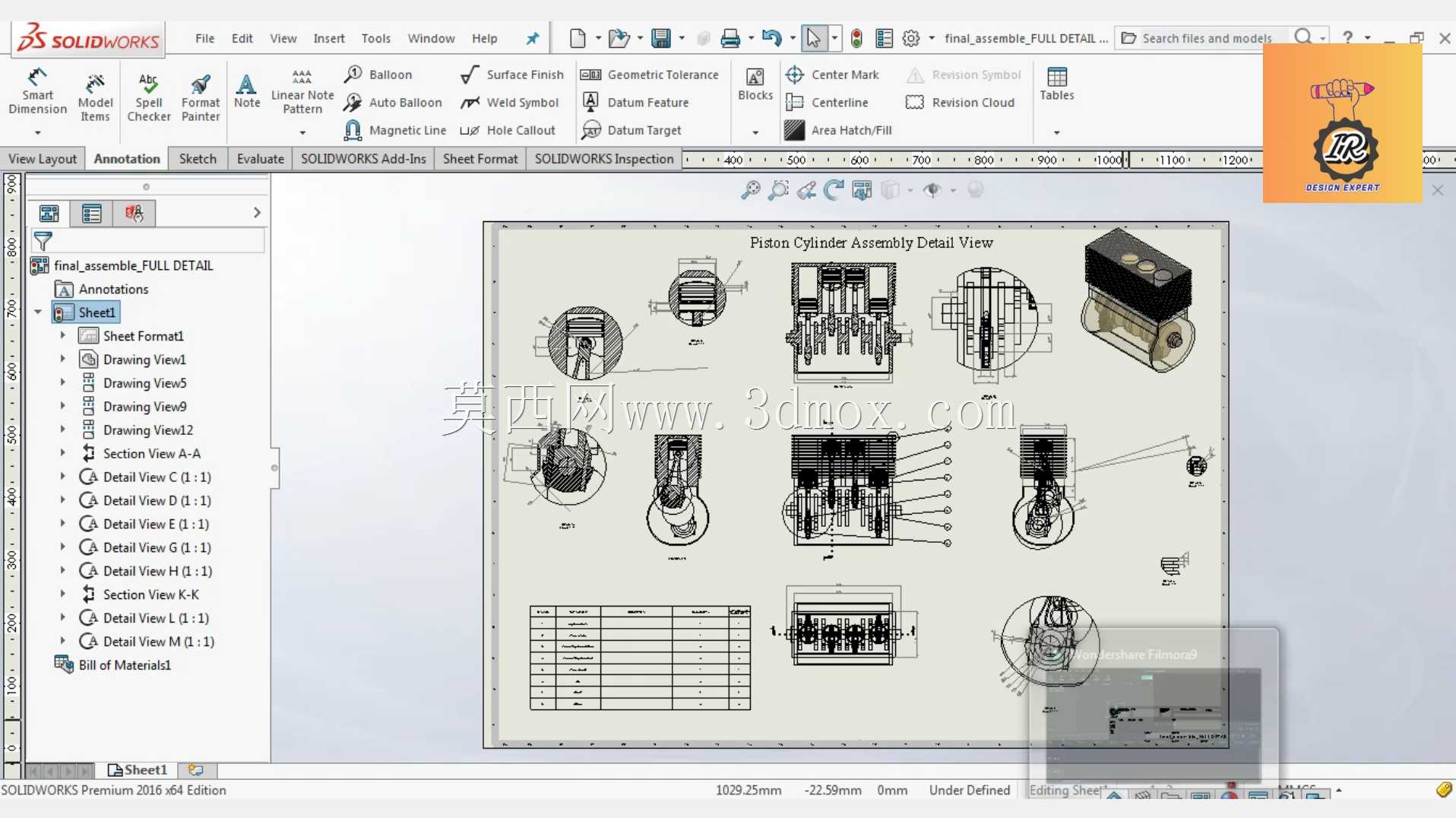1456x818 pixels.
Task: Open the File menu
Action: 204,38
